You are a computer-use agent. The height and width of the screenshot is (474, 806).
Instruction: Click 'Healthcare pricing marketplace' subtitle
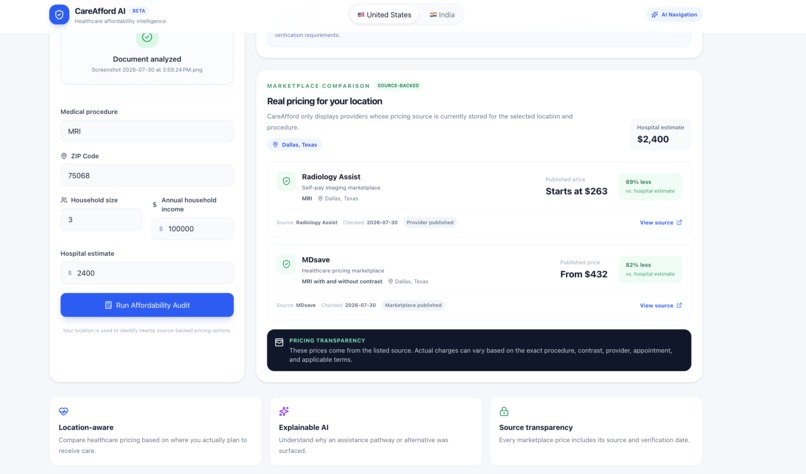(343, 270)
